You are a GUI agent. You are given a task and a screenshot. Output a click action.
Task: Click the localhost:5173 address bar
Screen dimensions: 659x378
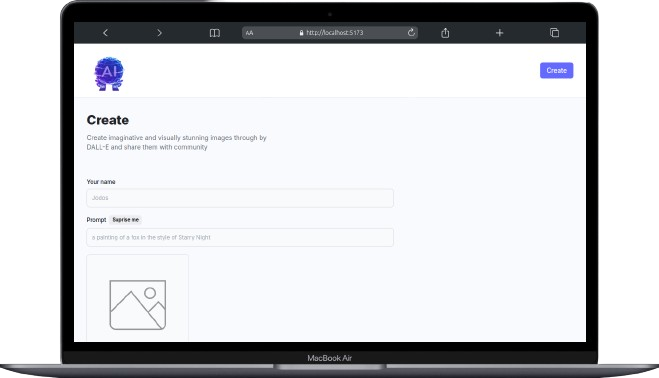[x=330, y=33]
